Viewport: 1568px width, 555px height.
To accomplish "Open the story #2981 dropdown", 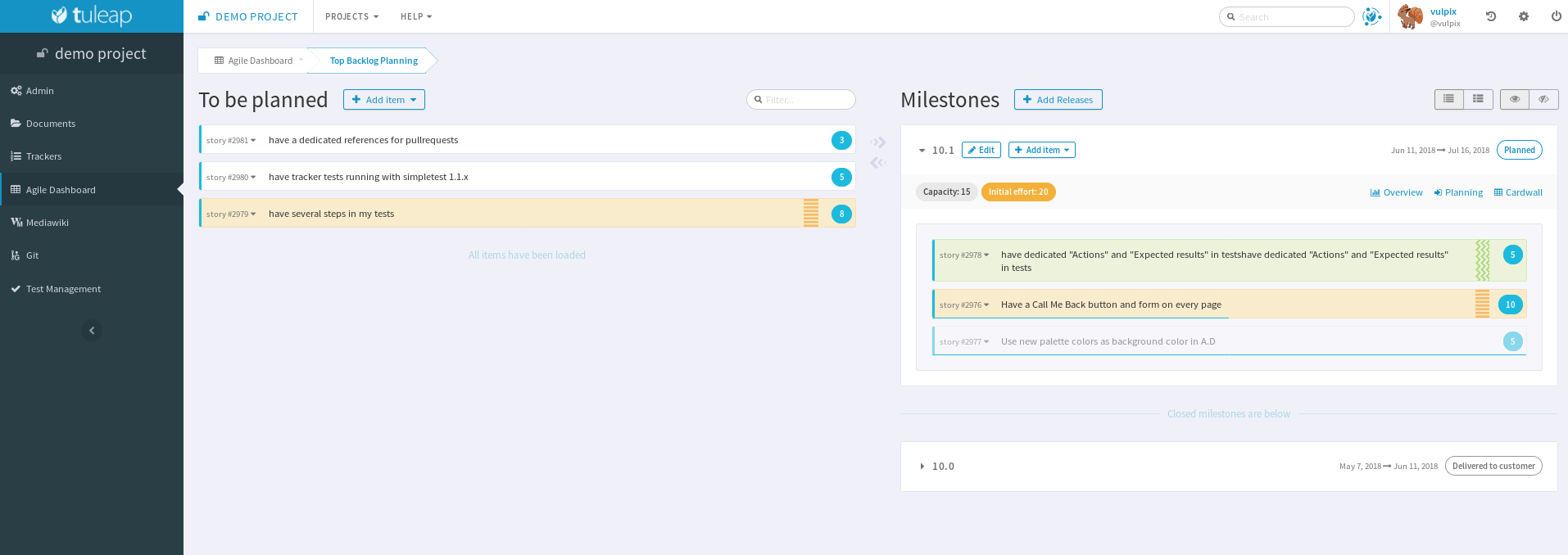I will (x=231, y=141).
